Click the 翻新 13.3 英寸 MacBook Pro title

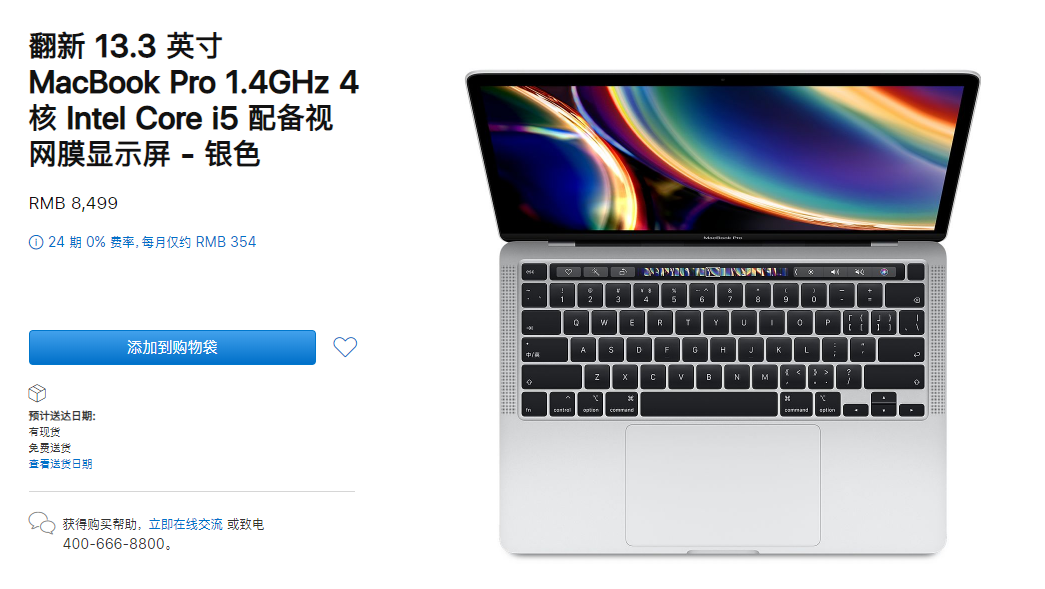[194, 100]
